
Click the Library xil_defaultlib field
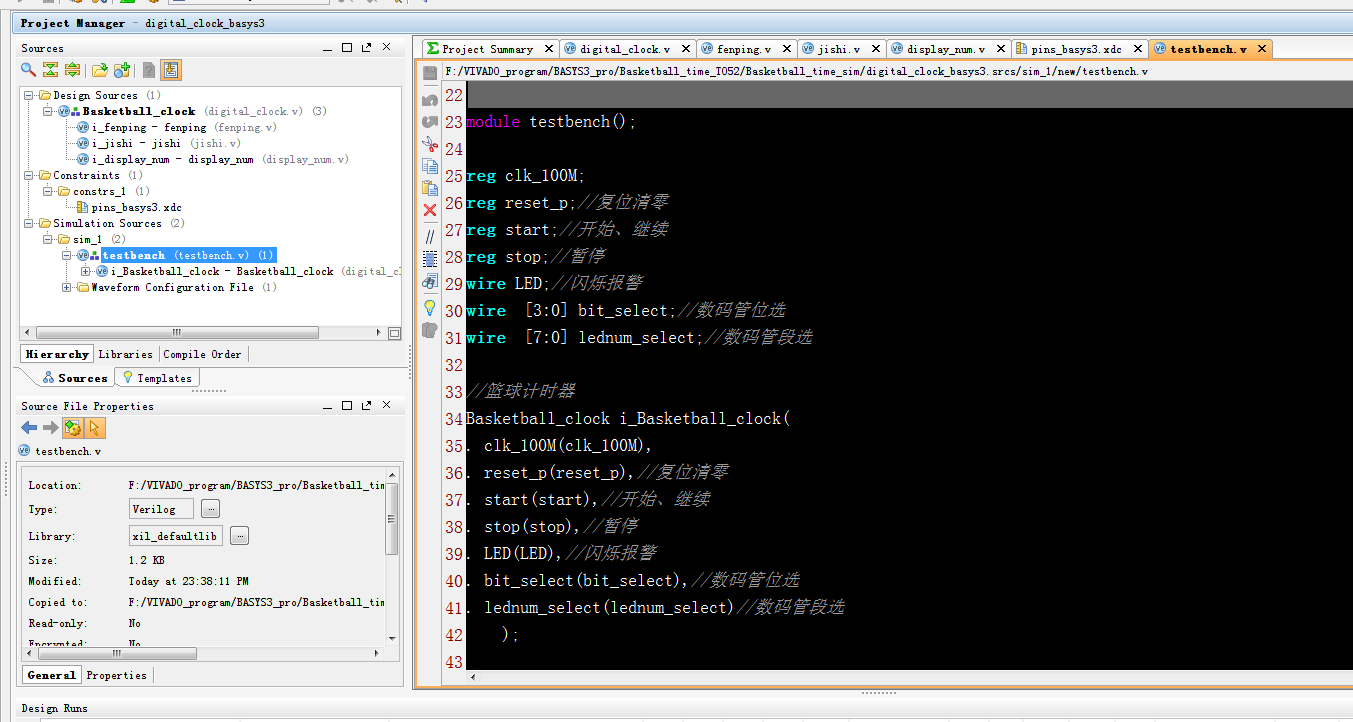coord(175,536)
